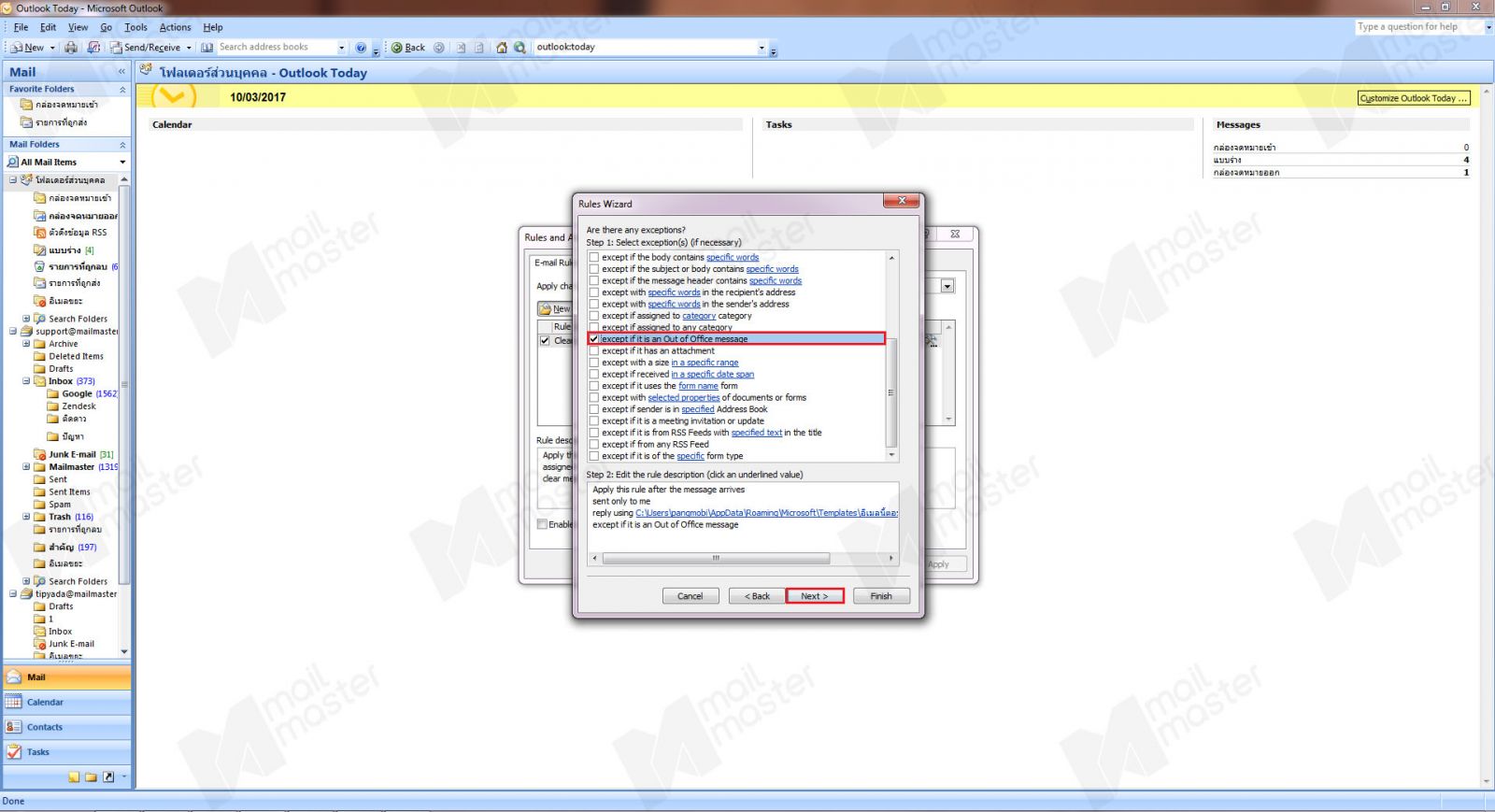Click the Stop icon in Web toolbar

(x=461, y=47)
